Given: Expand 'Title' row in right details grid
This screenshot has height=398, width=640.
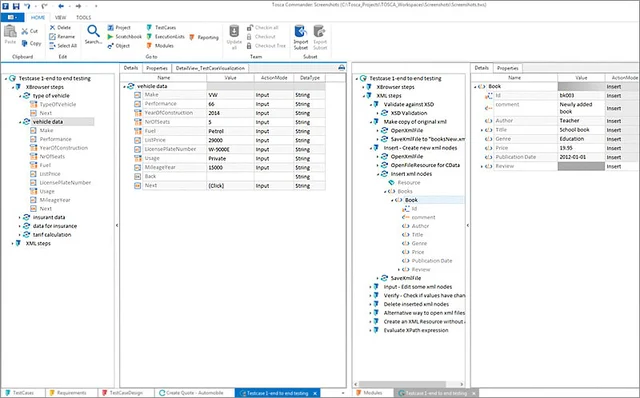Looking at the screenshot, I should [x=482, y=130].
